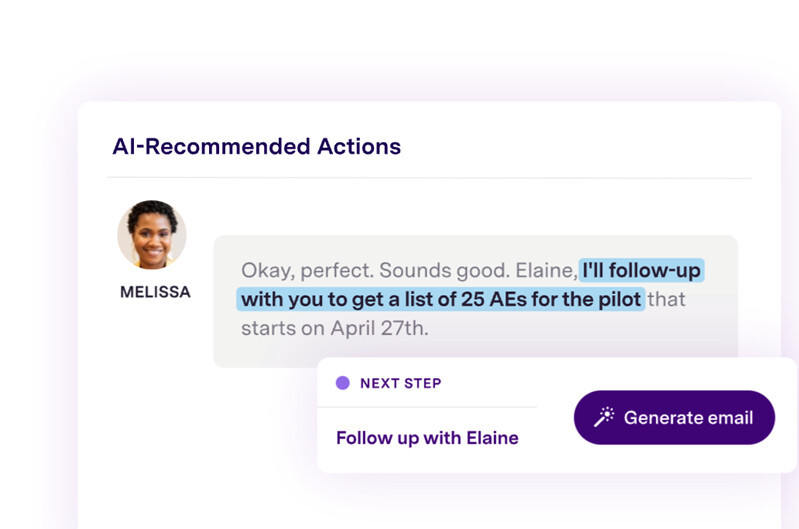Image resolution: width=799 pixels, height=529 pixels.
Task: Click the MELISSA name label
Action: pos(155,293)
